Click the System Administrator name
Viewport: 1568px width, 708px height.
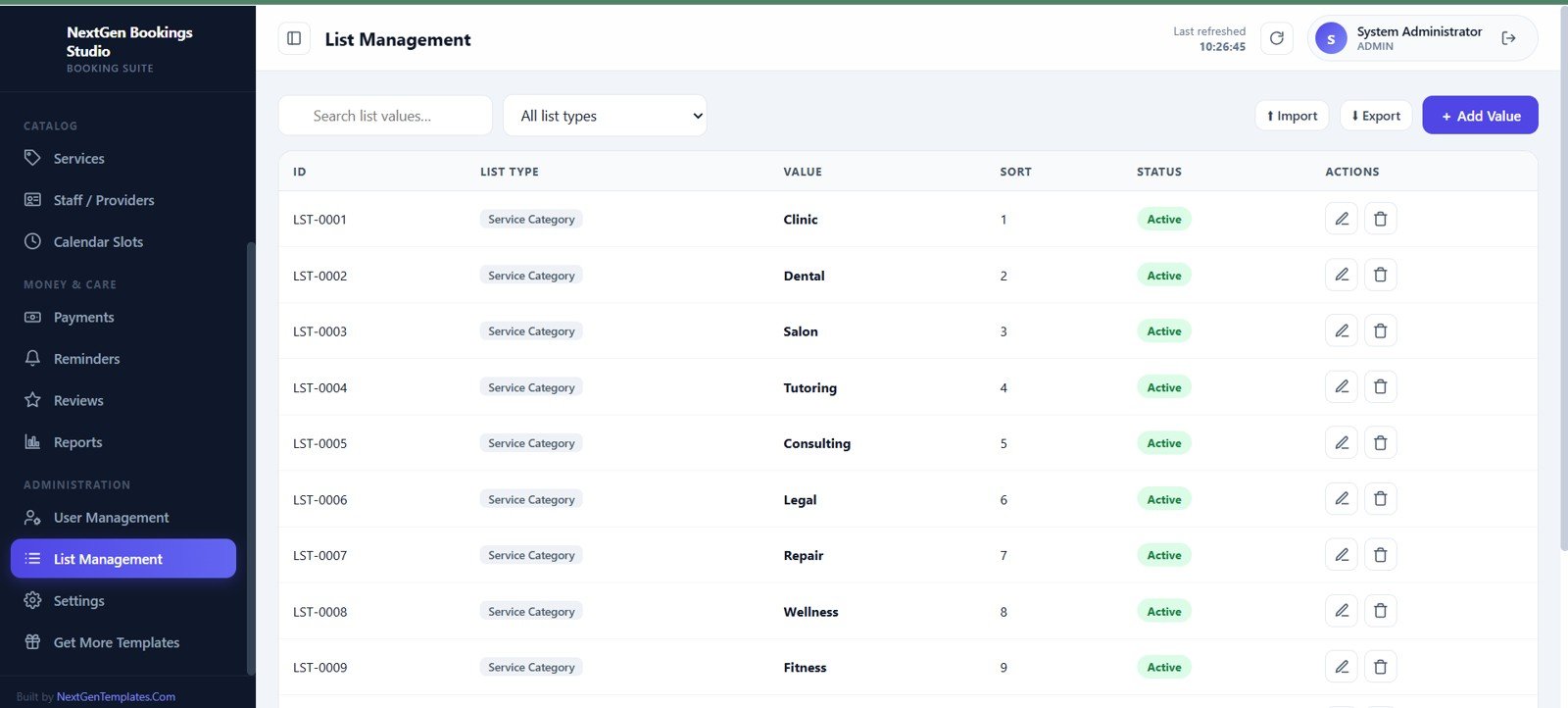pyautogui.click(x=1419, y=31)
